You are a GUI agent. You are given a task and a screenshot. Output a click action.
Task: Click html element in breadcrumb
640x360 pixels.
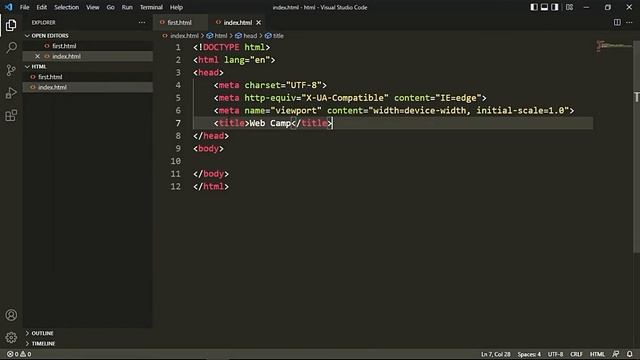pos(221,36)
